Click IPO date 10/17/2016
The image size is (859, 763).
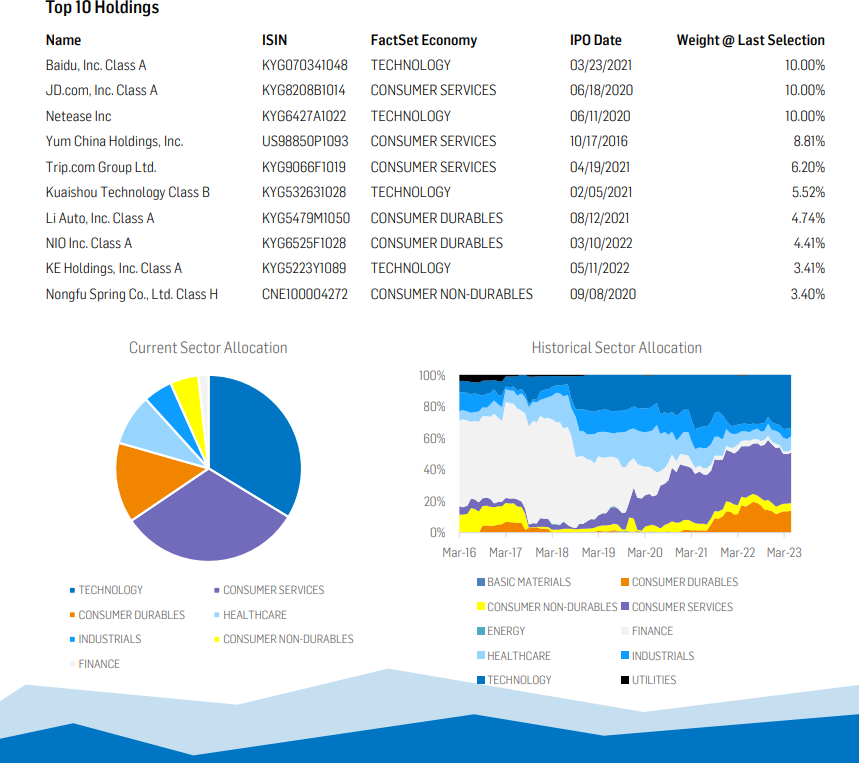pos(599,141)
